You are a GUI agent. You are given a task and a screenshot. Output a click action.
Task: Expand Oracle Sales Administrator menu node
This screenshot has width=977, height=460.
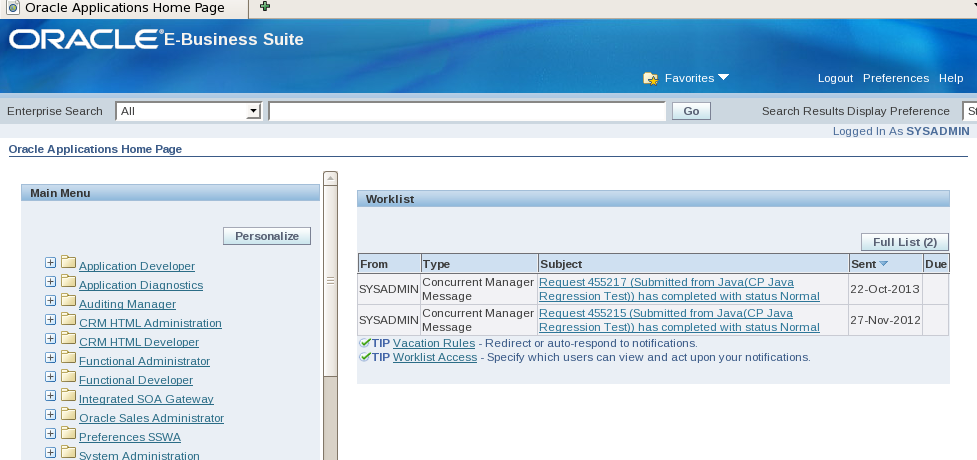tap(50, 414)
